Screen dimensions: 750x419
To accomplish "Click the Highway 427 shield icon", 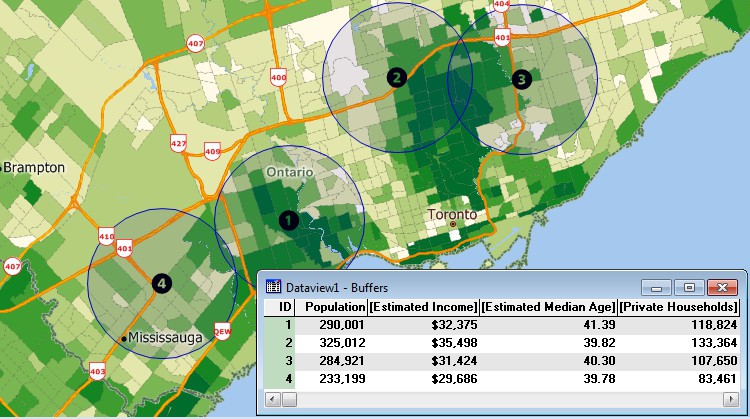I will pos(179,143).
